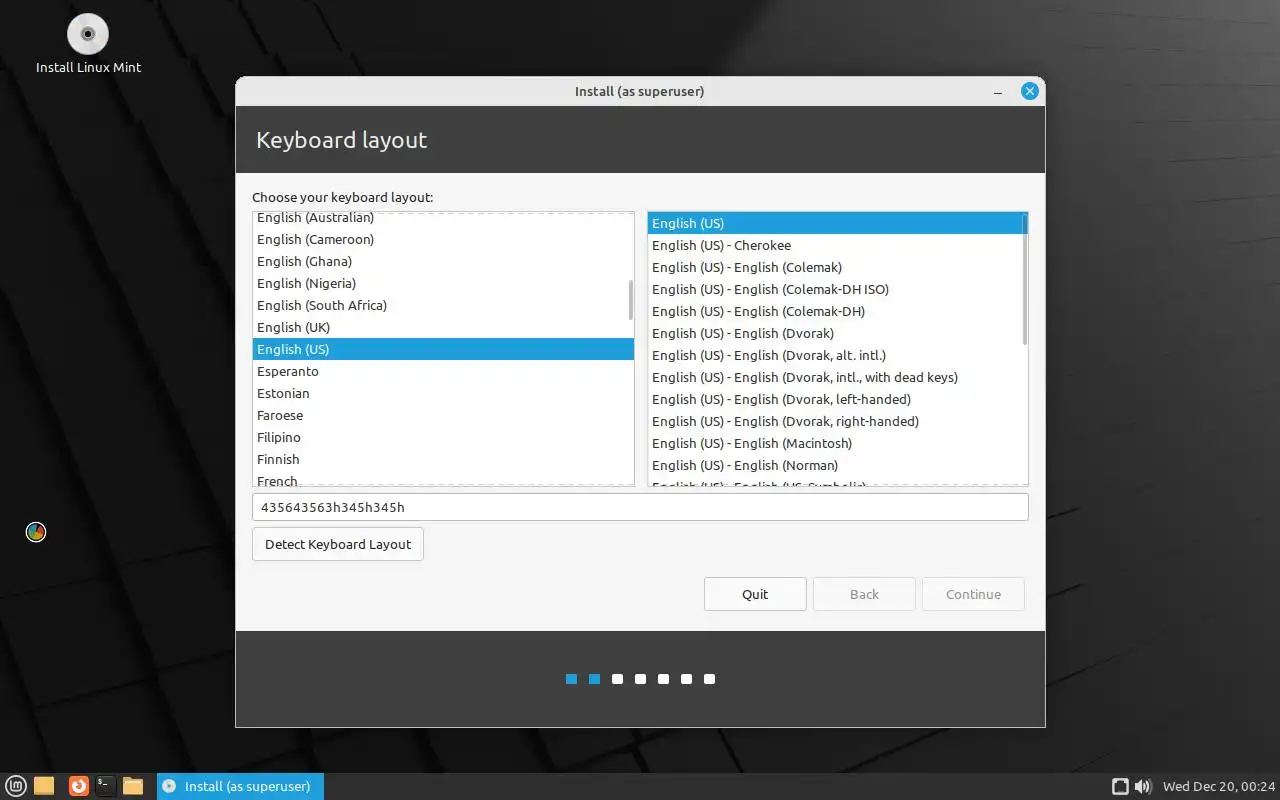Select Filipino layout

[443, 437]
